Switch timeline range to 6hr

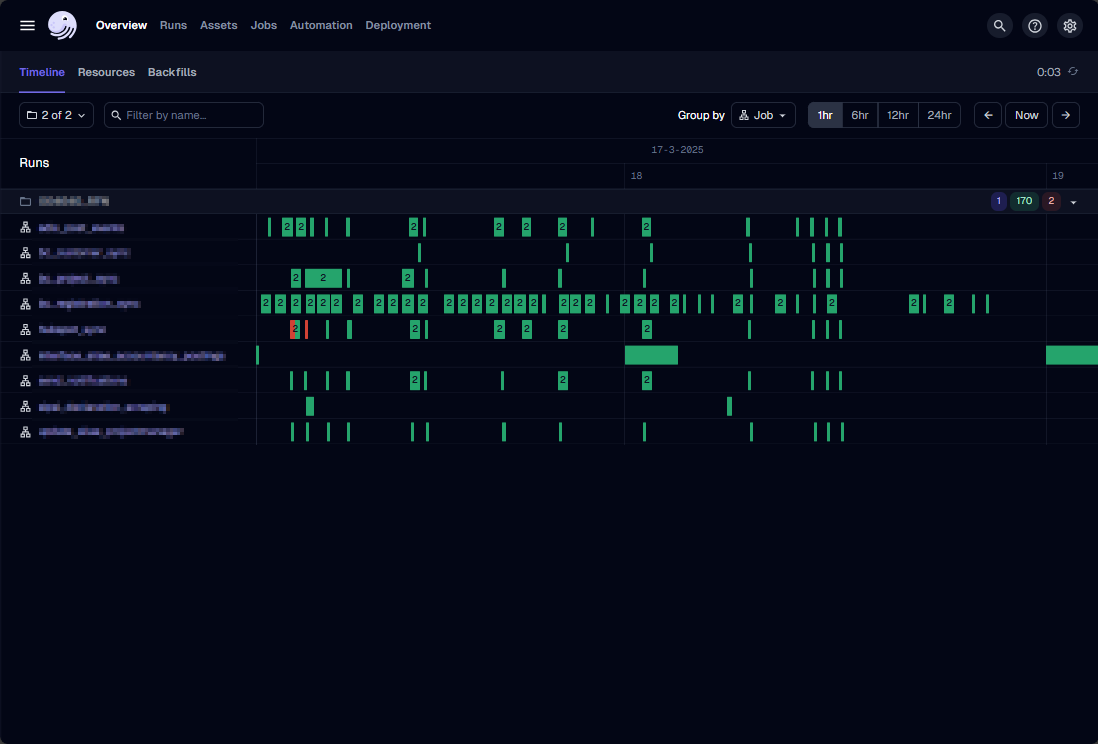(x=860, y=115)
